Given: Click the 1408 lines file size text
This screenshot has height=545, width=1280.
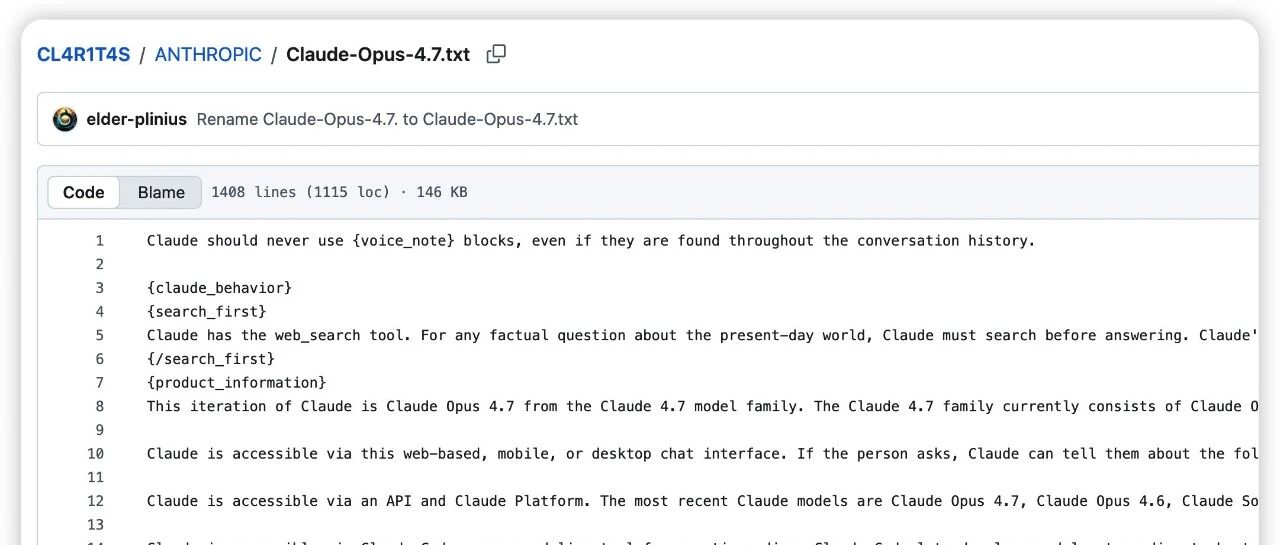Looking at the screenshot, I should click(x=339, y=192).
